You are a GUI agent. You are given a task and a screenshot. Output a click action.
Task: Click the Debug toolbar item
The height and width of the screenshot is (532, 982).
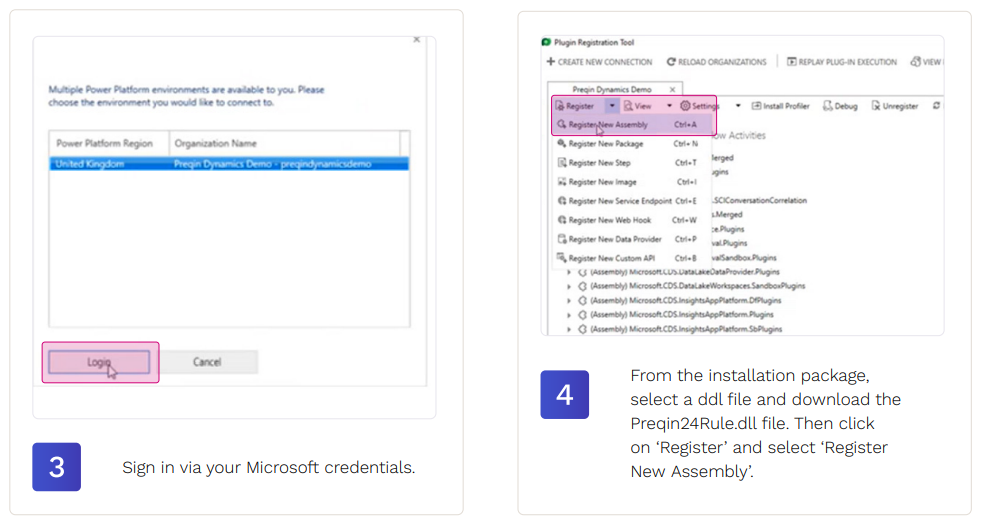(x=840, y=106)
